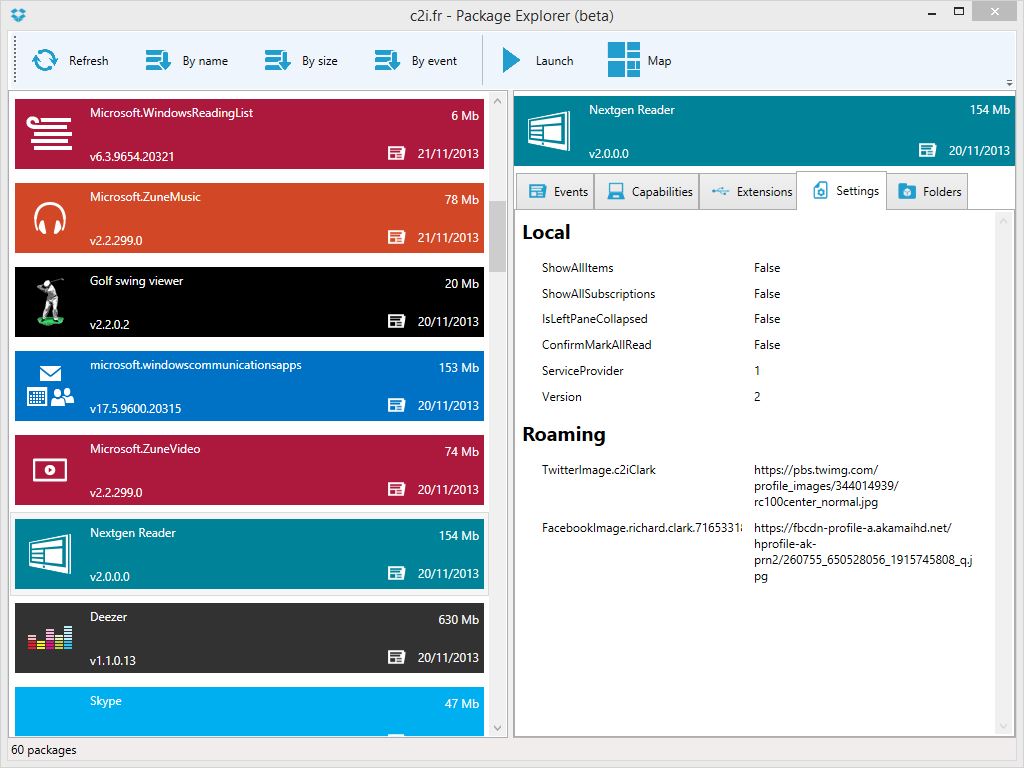Switch to the Capabilities tab
The width and height of the screenshot is (1024, 768).
[647, 191]
